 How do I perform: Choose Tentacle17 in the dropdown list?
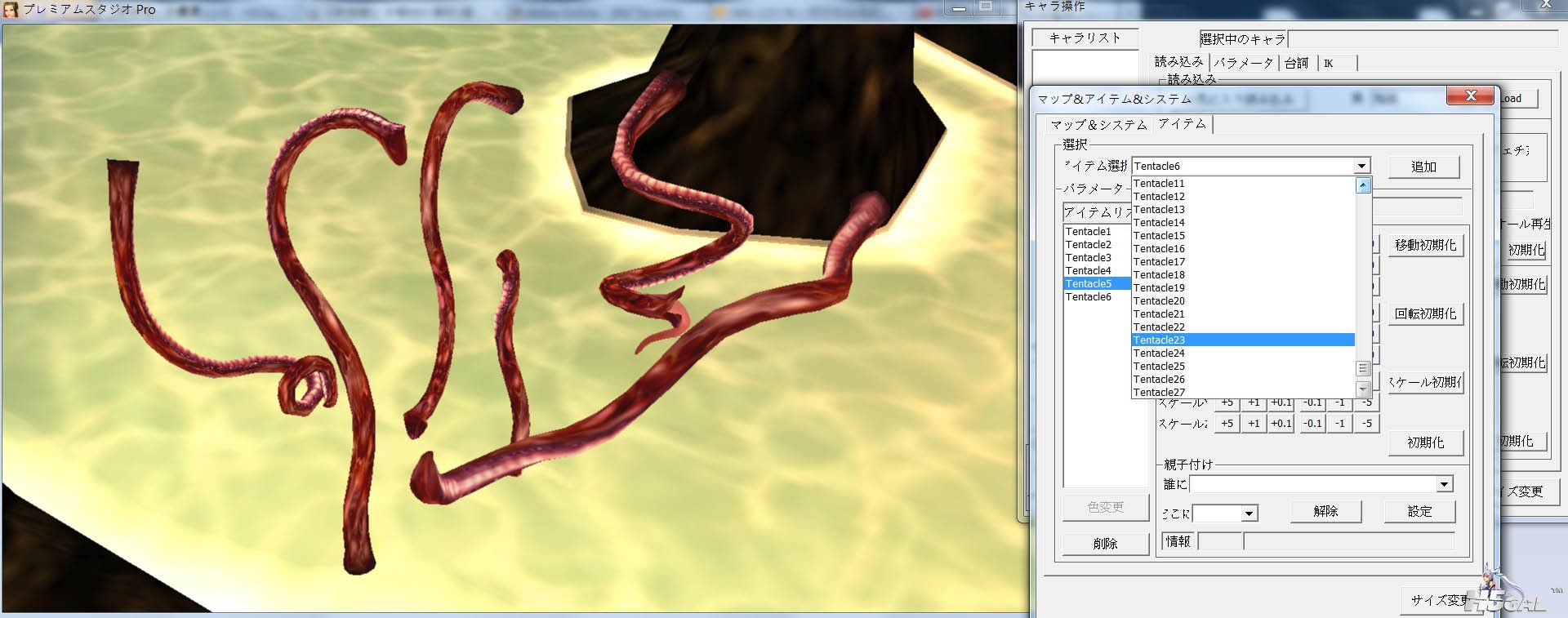pyautogui.click(x=1243, y=262)
